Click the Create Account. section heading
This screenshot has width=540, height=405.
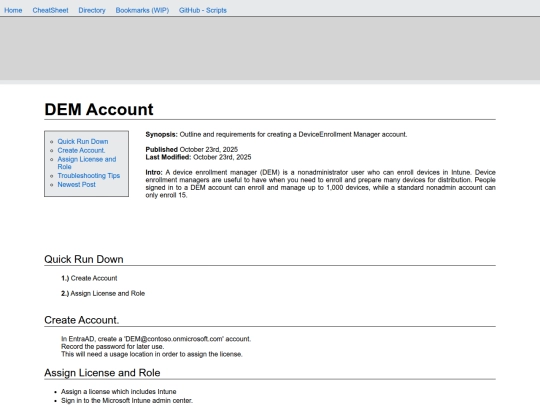[82, 320]
